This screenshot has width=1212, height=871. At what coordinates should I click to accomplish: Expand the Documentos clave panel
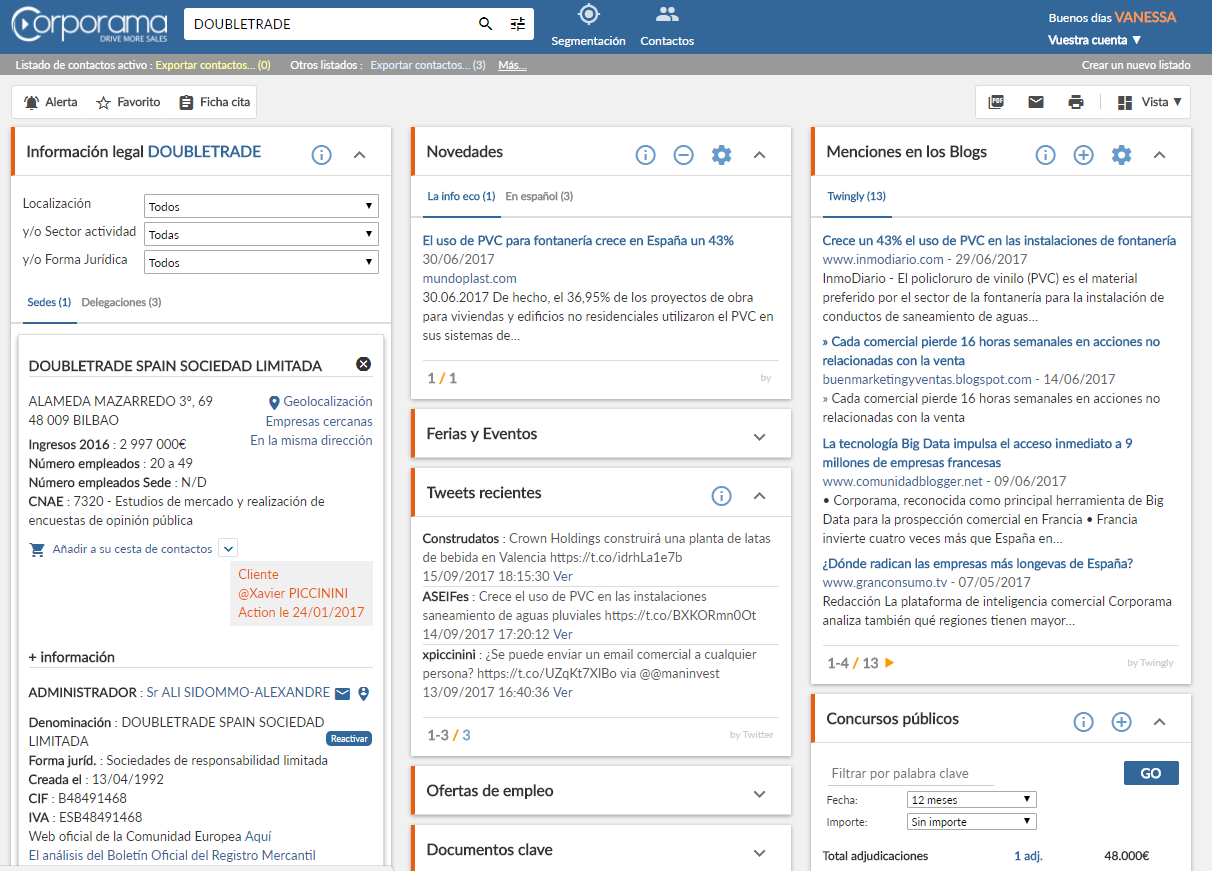759,853
